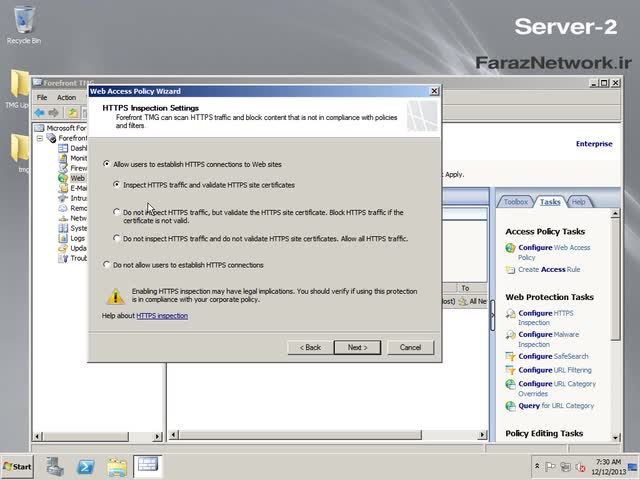Viewport: 640px width, 480px height.
Task: Choose Do not allow users to establish HTTPS connections
Action: (107, 265)
